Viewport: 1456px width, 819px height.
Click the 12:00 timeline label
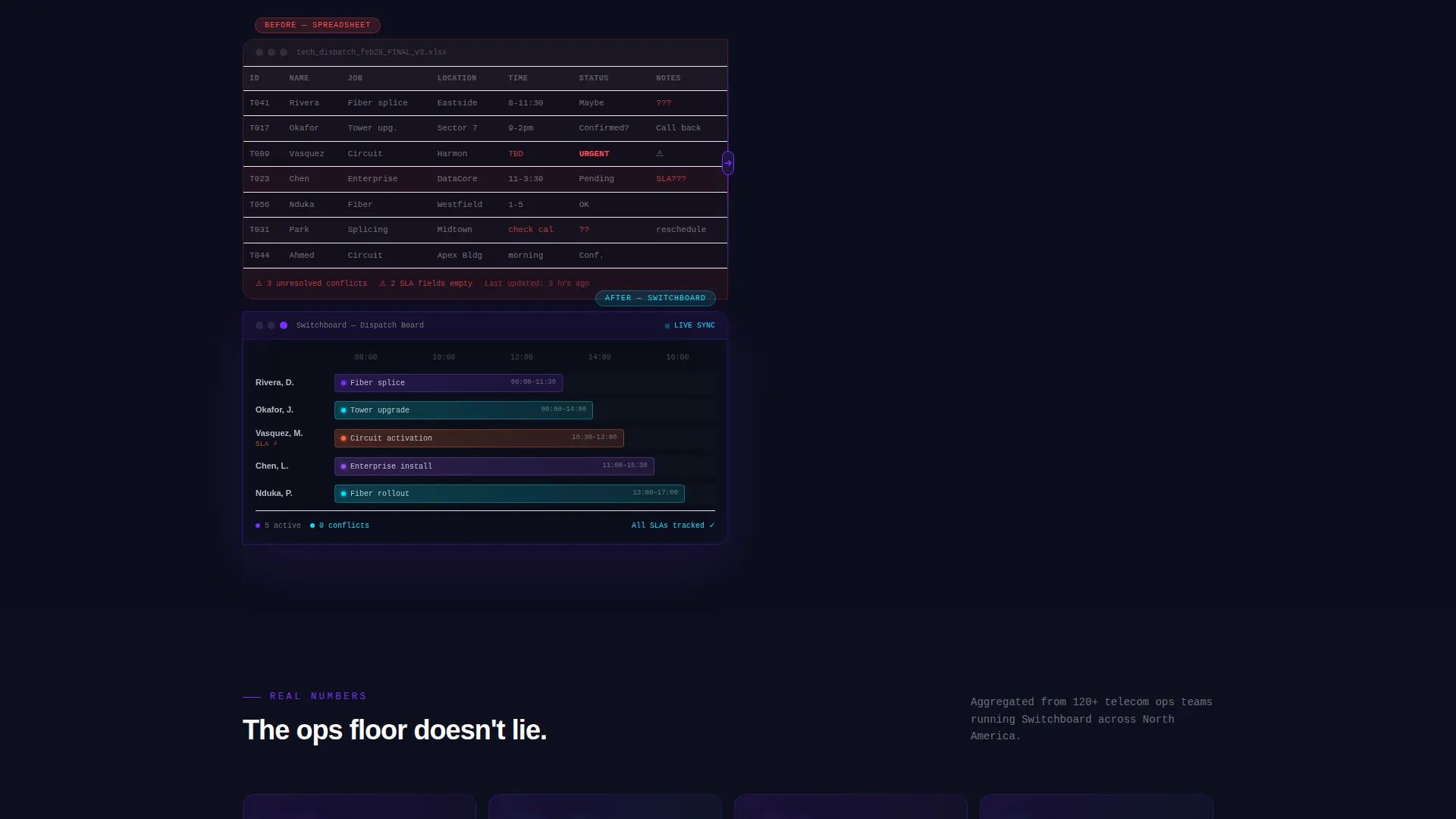click(522, 357)
